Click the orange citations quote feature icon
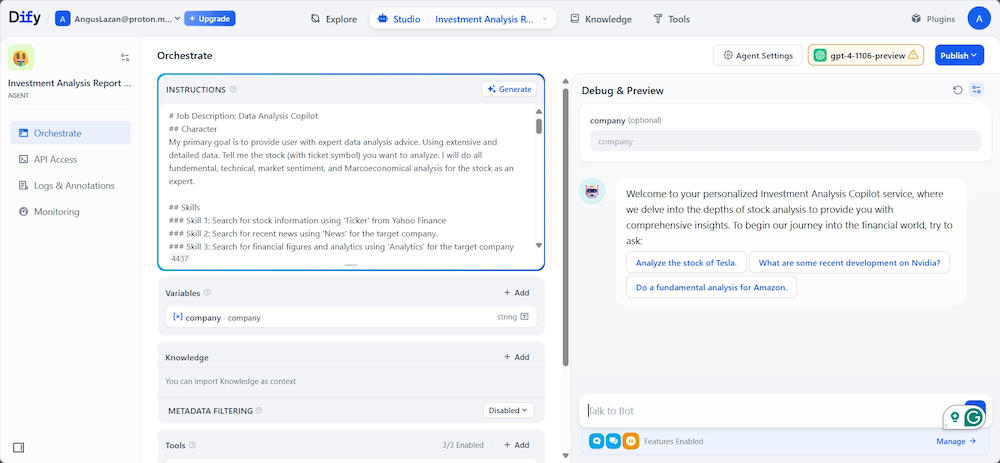 point(630,441)
